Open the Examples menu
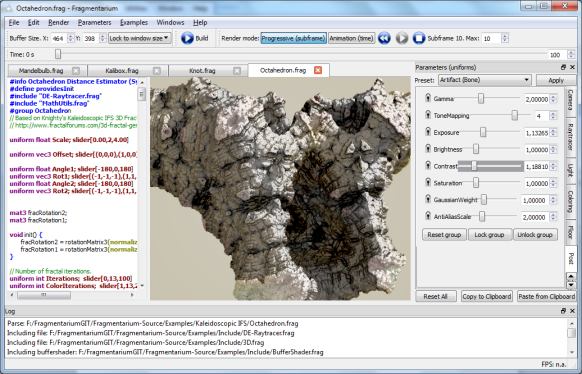The height and width of the screenshot is (374, 582). 134,23
